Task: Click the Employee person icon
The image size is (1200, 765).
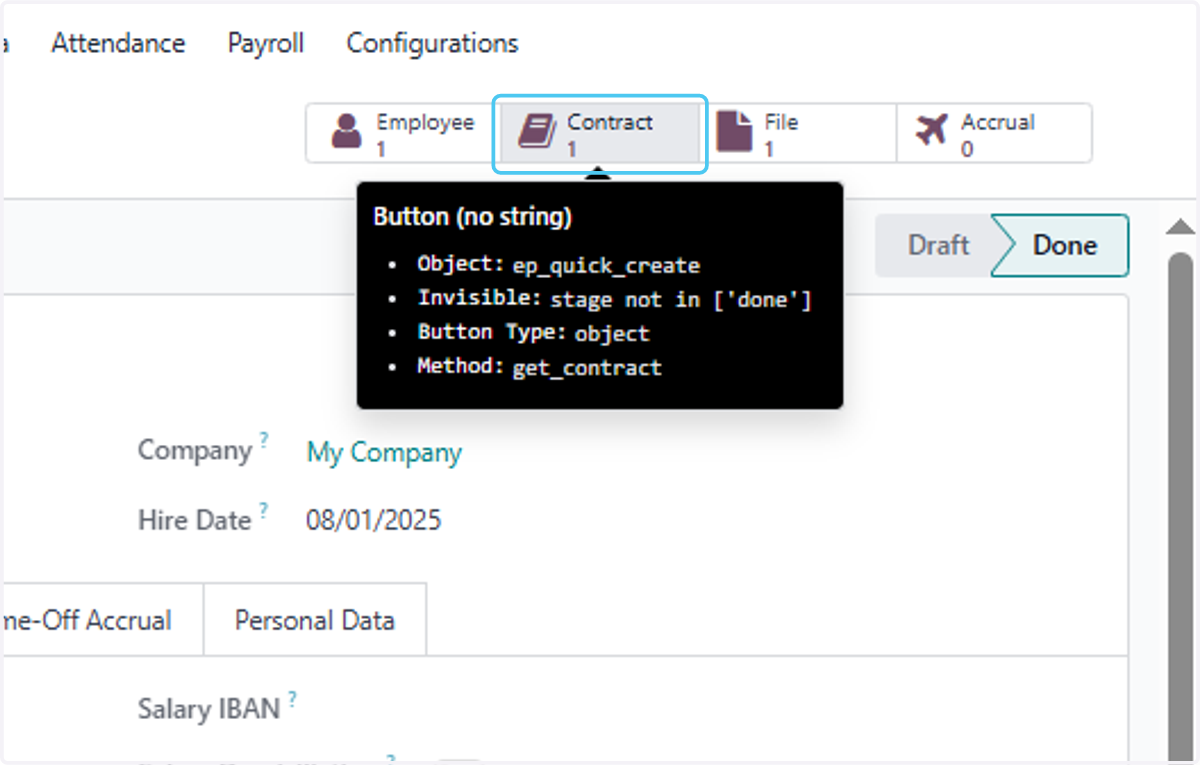Action: (347, 132)
